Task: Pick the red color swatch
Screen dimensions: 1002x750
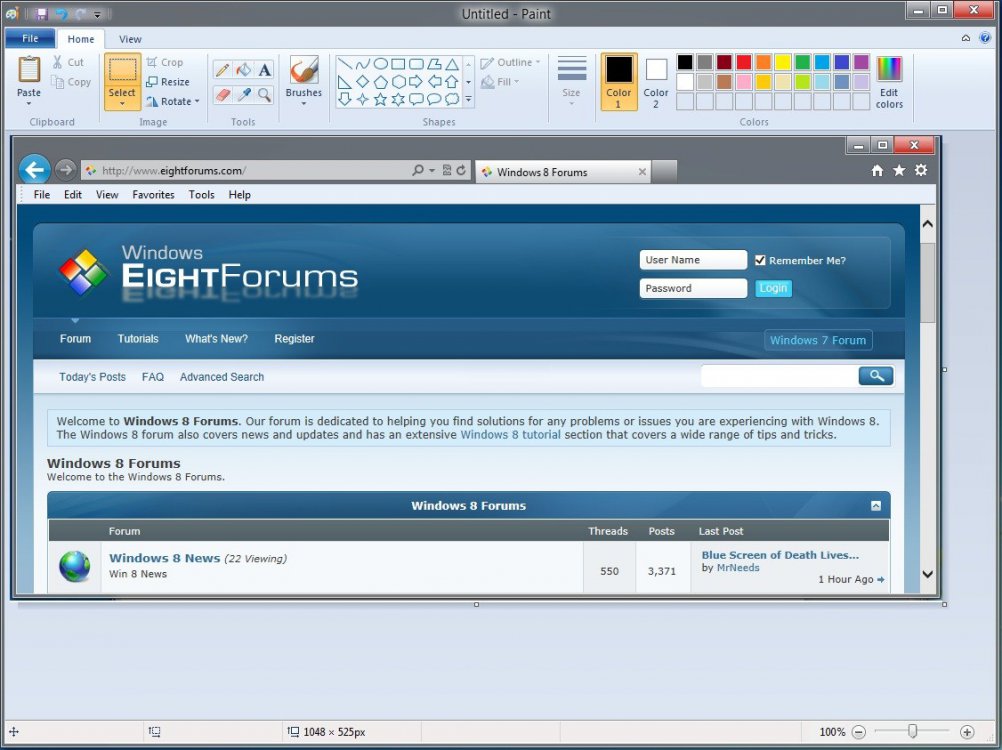Action: click(744, 62)
